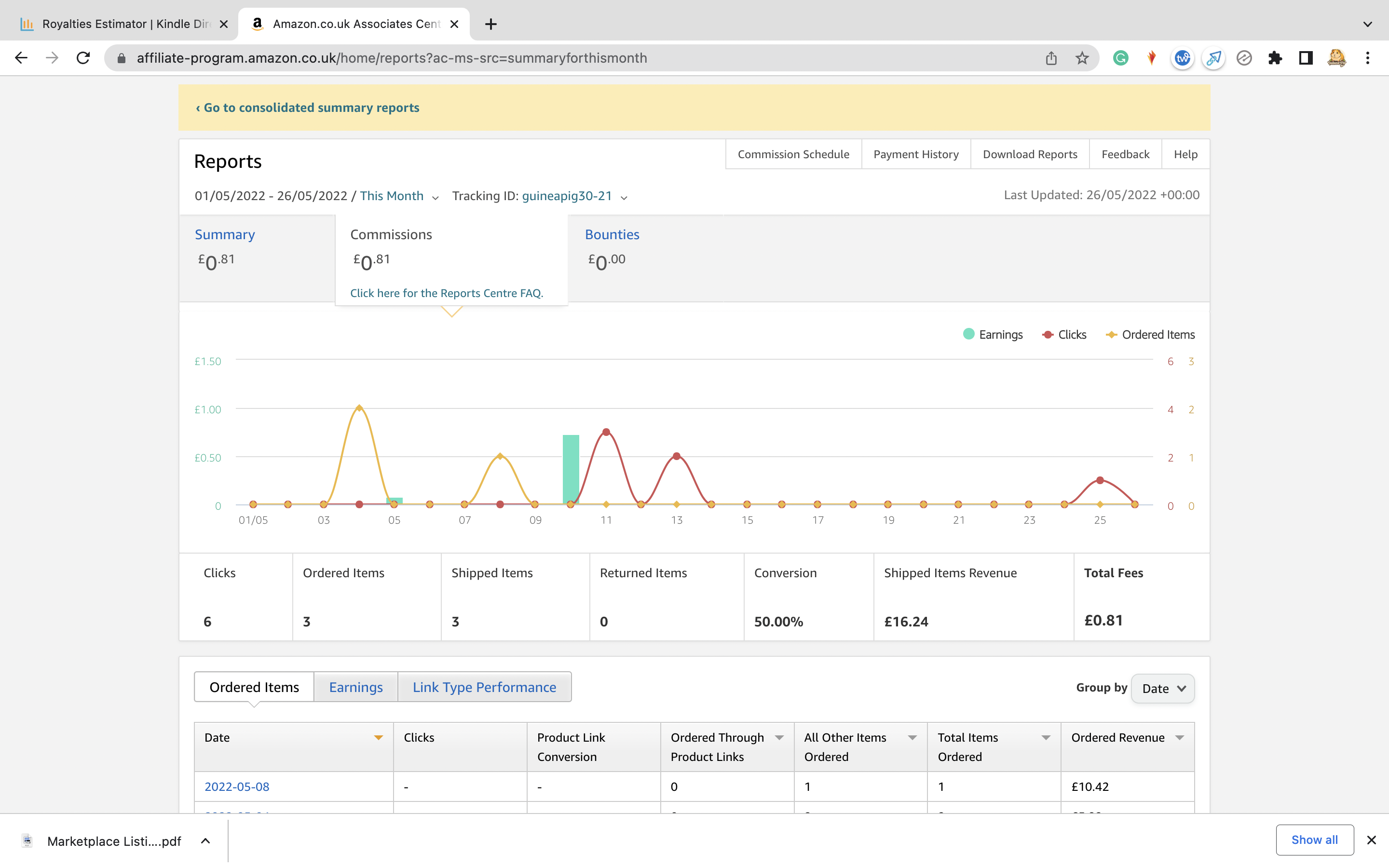Click the tall earnings bar near day 10

[571, 470]
